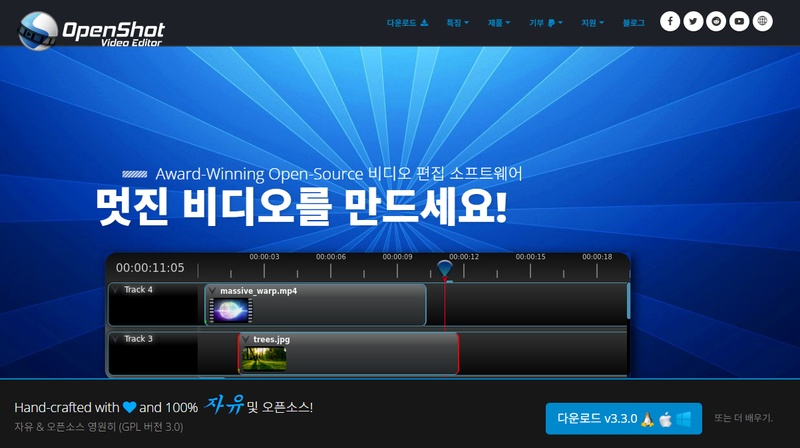Click the 00:00:03 ruler time label
The width and height of the screenshot is (800, 448).
tap(264, 257)
